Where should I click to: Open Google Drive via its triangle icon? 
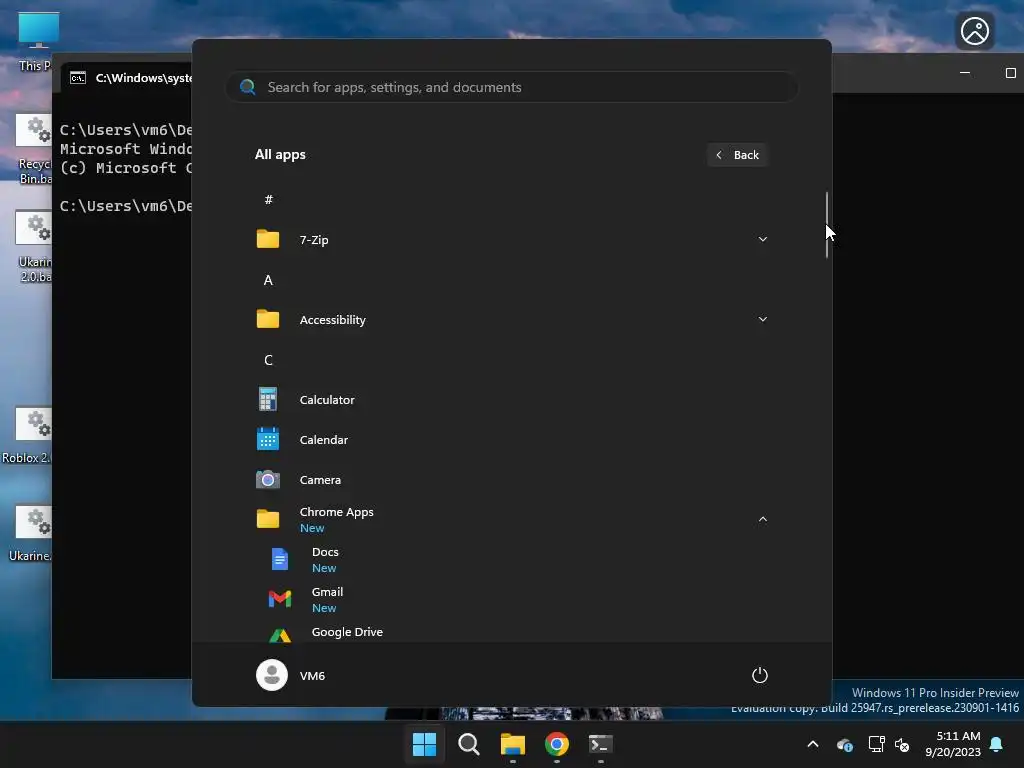tap(280, 635)
